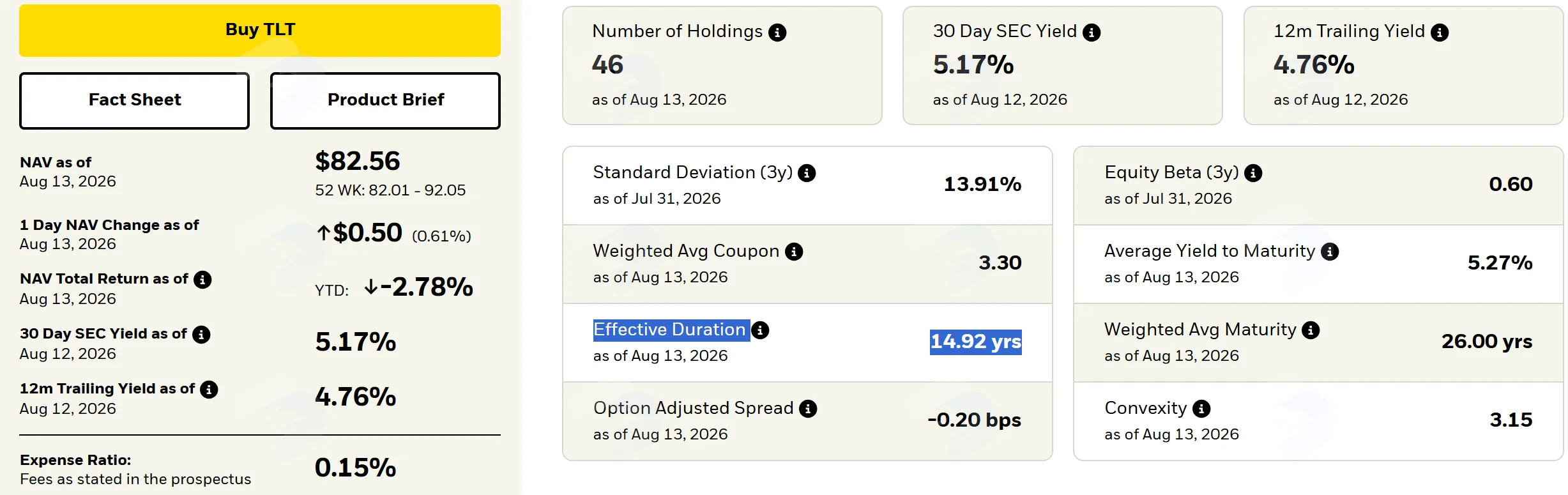Open Weighted Avg Coupon info tooltip
Viewport: 1568px width, 495px height.
click(794, 252)
